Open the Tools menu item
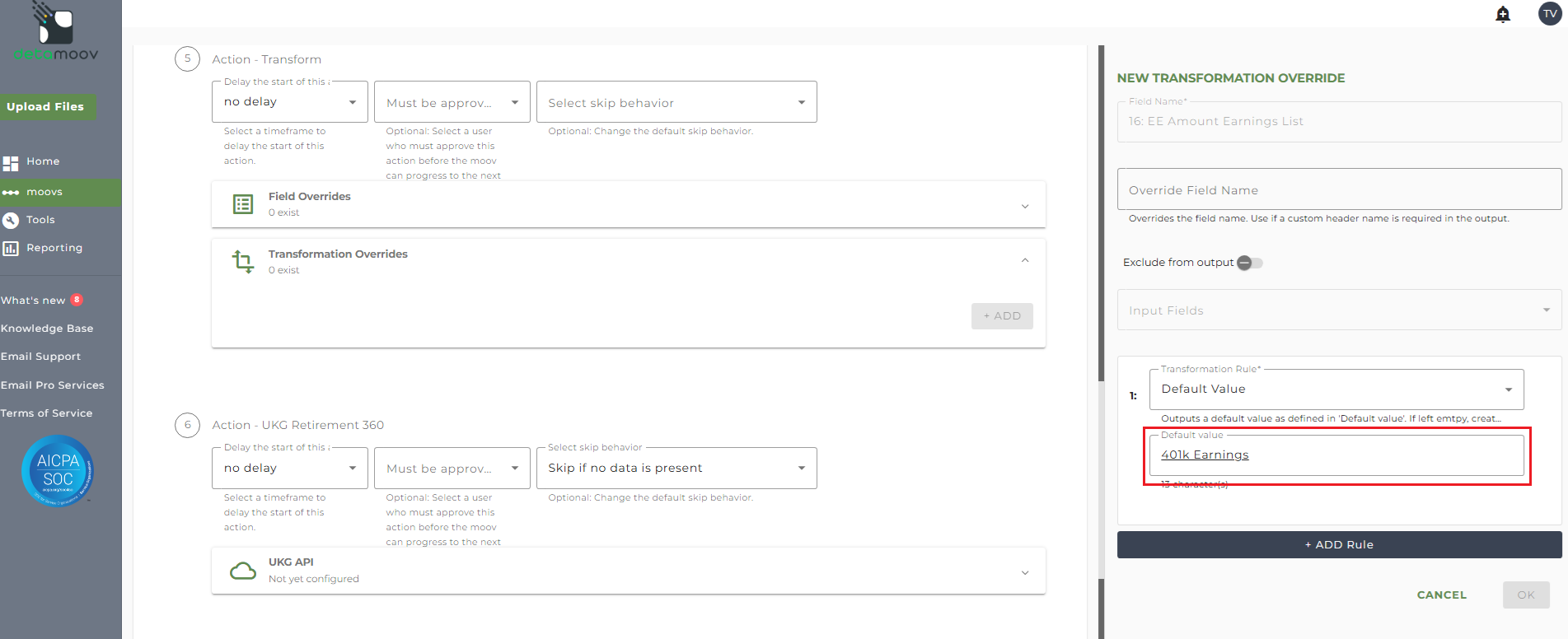1568x639 pixels. [40, 220]
